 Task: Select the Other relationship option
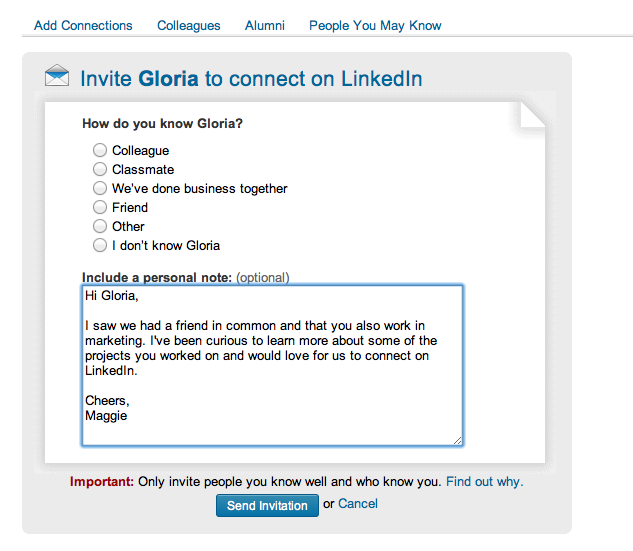[100, 226]
